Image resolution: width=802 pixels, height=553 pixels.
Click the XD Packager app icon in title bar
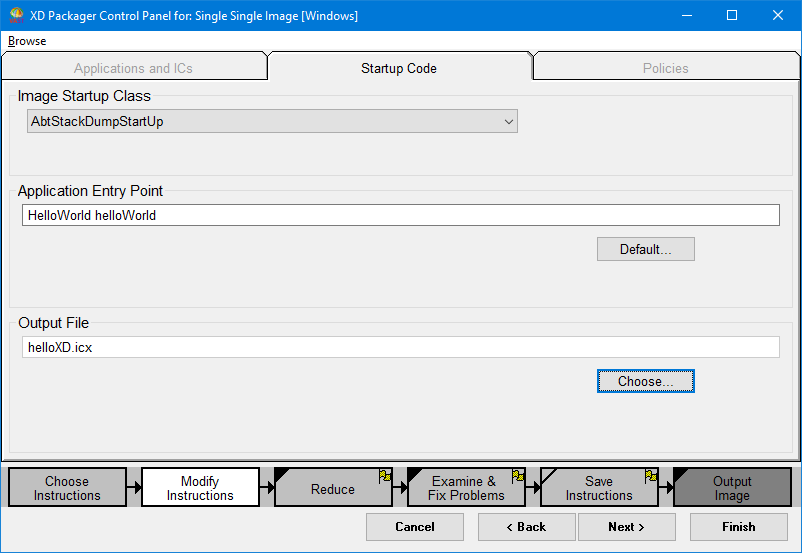click(15, 15)
